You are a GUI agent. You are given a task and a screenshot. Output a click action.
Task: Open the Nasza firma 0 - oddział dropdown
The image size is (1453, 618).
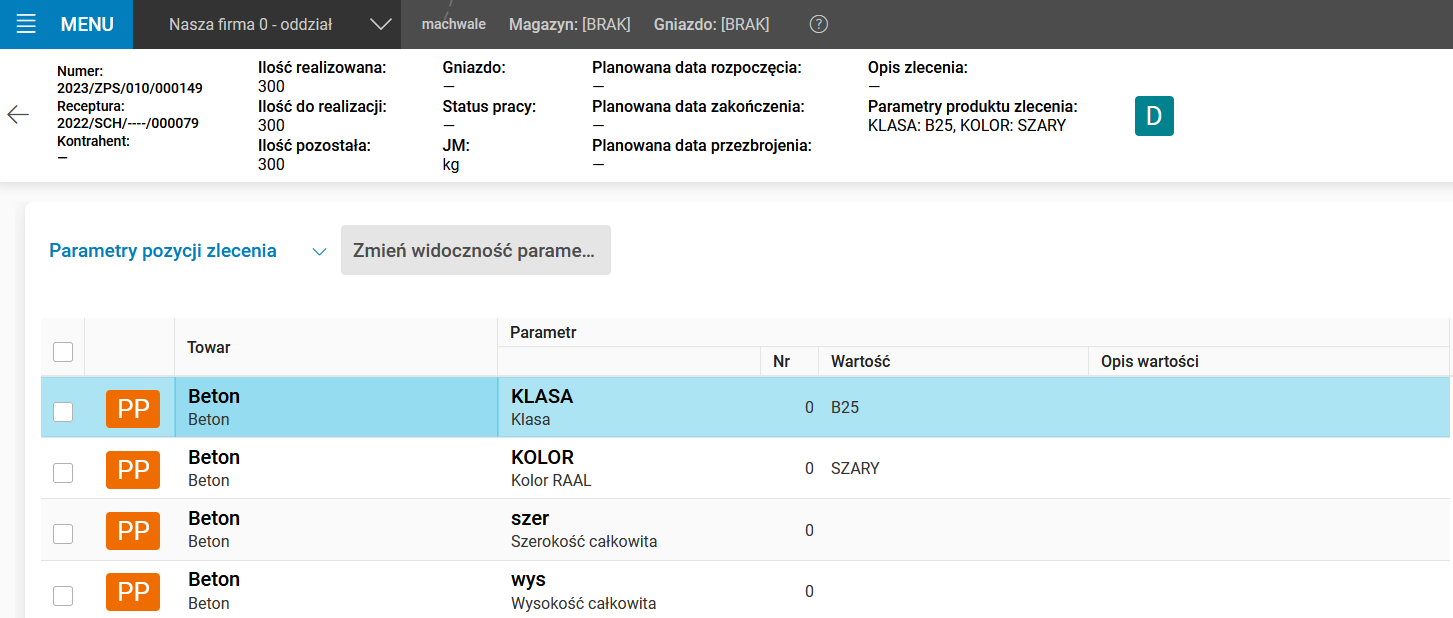[x=265, y=24]
